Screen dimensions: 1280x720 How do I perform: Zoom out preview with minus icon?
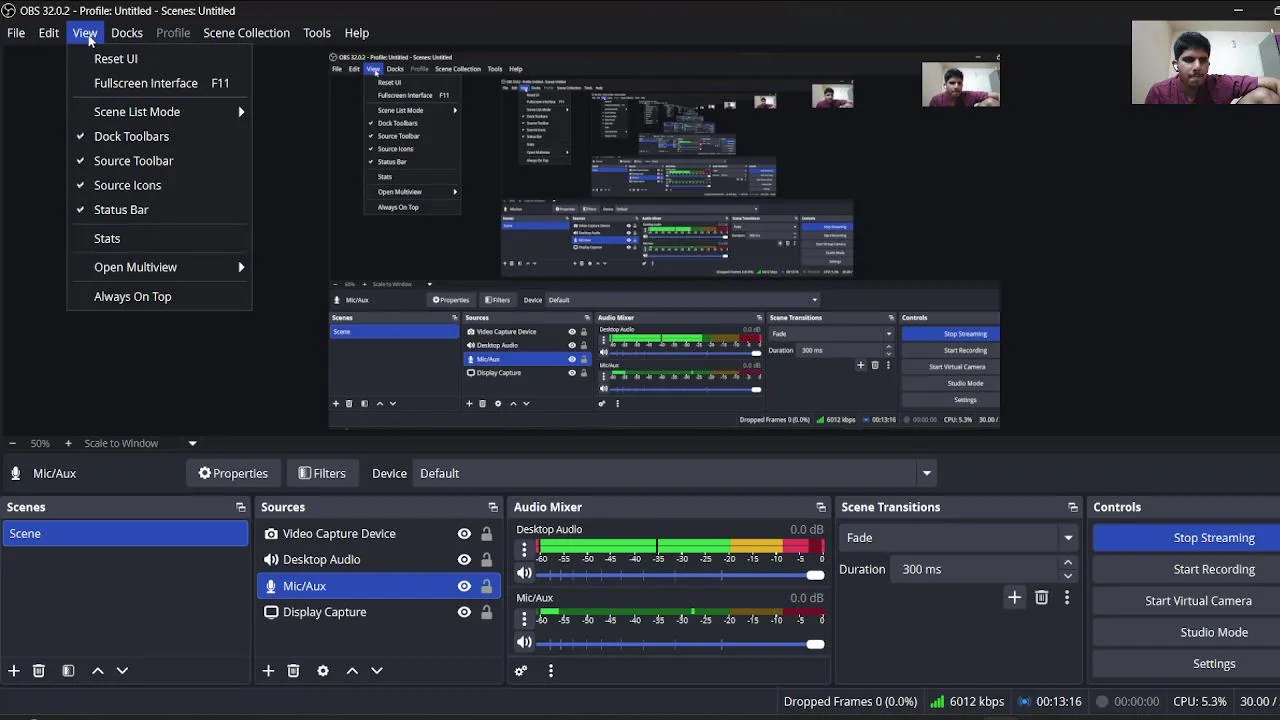[x=12, y=443]
